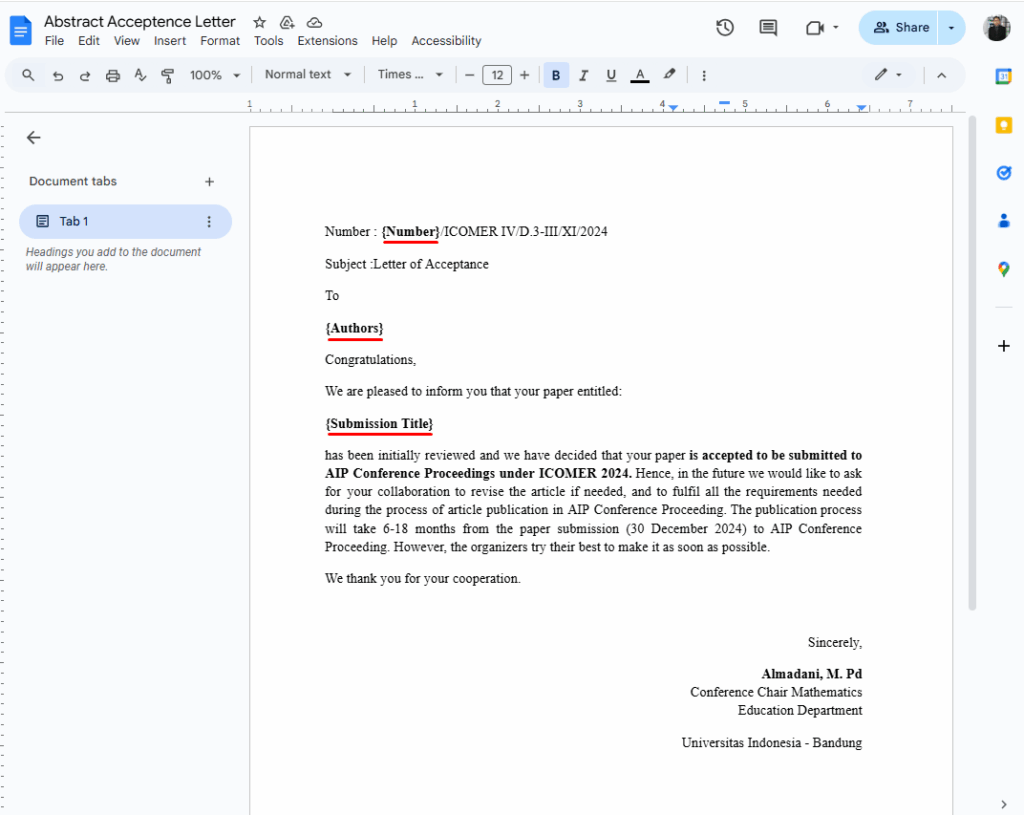Viewport: 1024px width, 815px height.
Task: Expand the Meet call dropdown arrow
Action: 835,27
